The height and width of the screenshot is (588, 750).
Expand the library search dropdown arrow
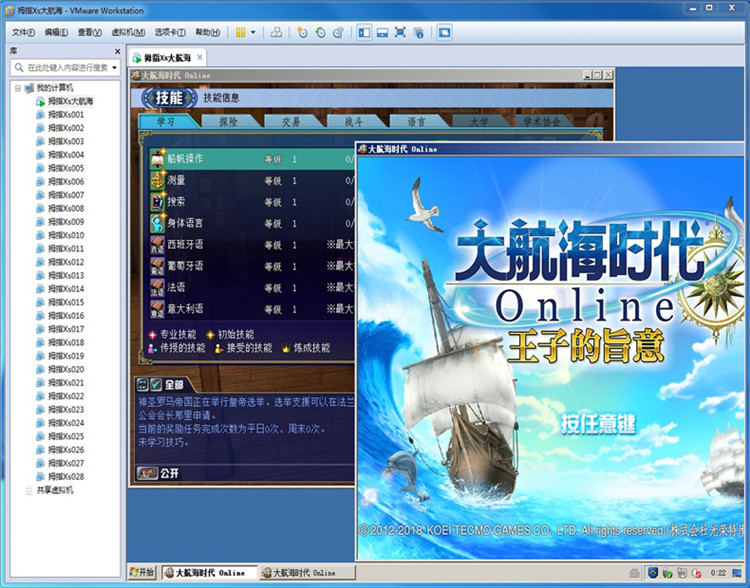tap(114, 68)
